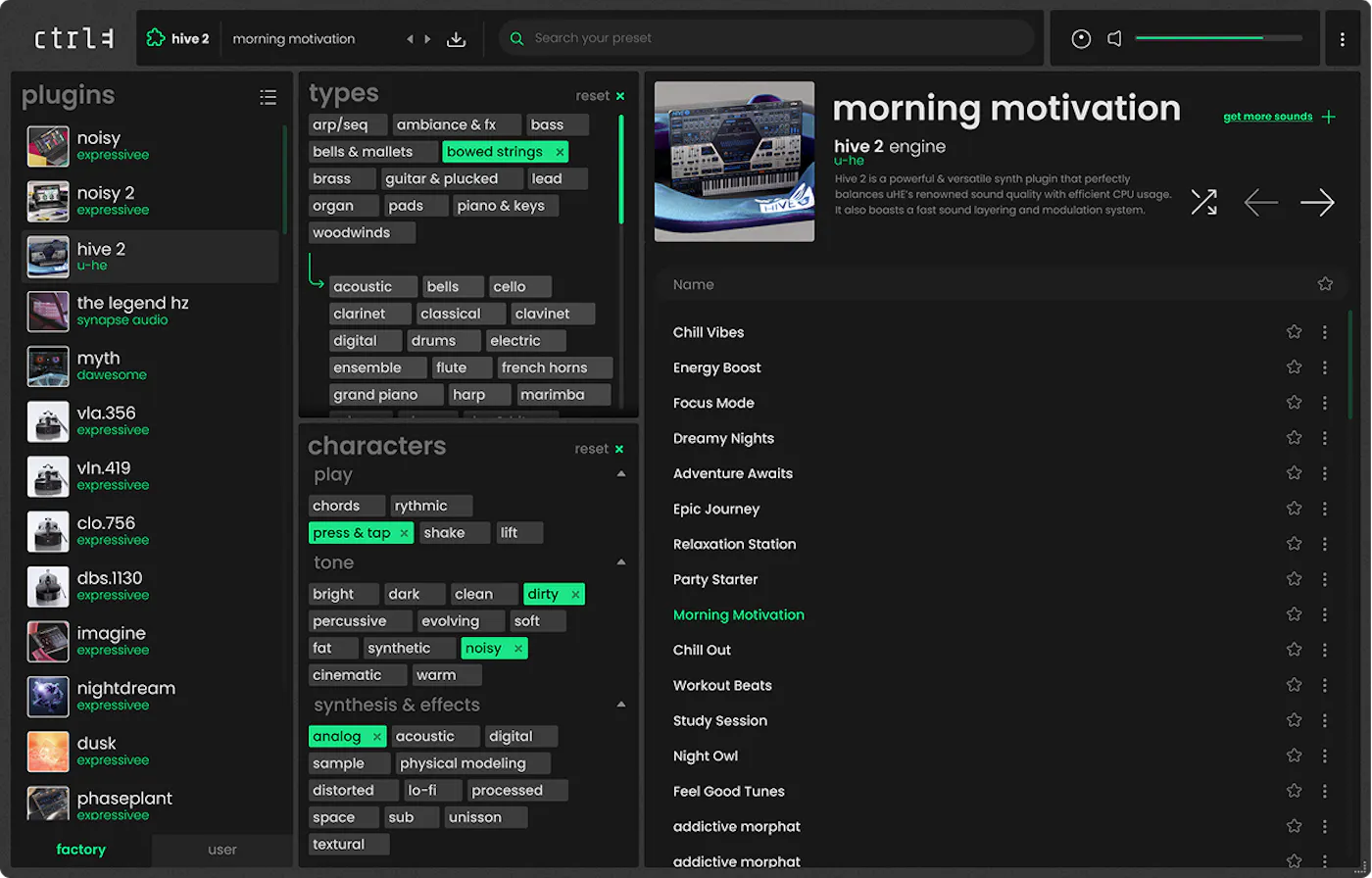Image resolution: width=1372 pixels, height=878 pixels.
Task: Mute audio with the speaker icon
Action: click(x=1114, y=39)
